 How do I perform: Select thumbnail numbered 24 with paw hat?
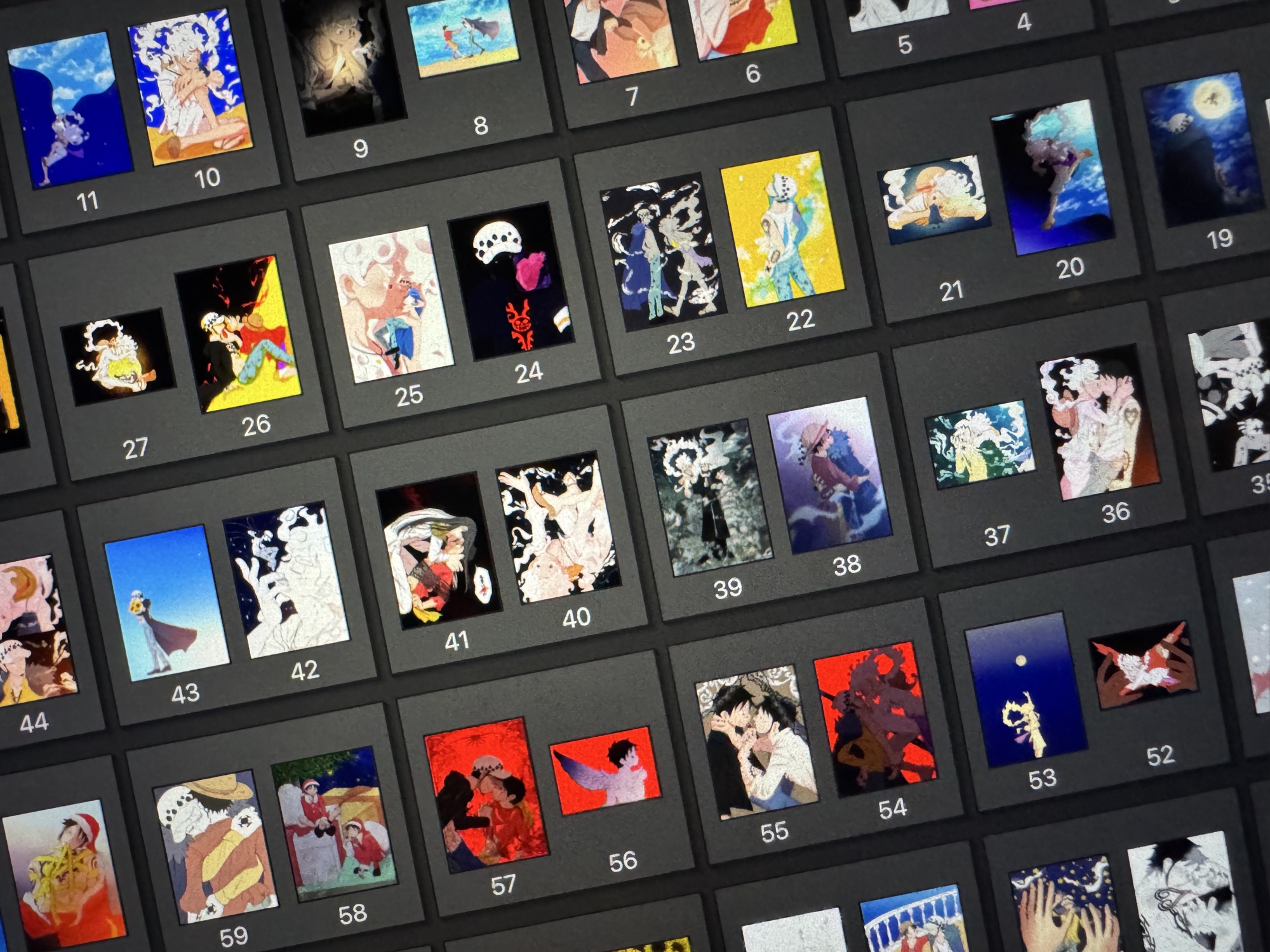point(510,281)
